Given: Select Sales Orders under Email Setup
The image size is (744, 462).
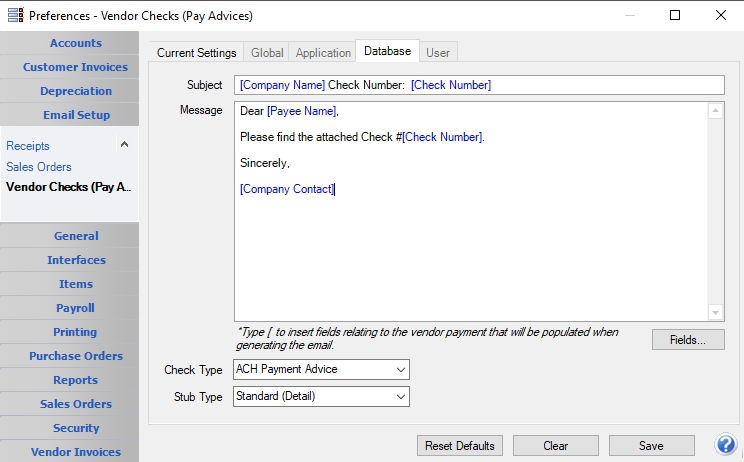Looking at the screenshot, I should 39,167.
